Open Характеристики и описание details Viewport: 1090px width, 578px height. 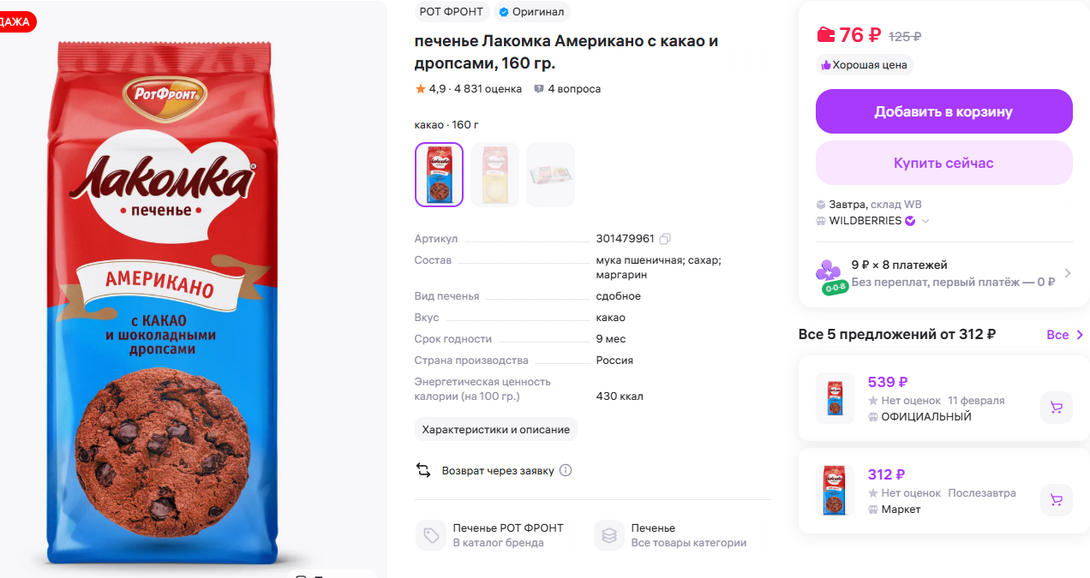(x=496, y=429)
